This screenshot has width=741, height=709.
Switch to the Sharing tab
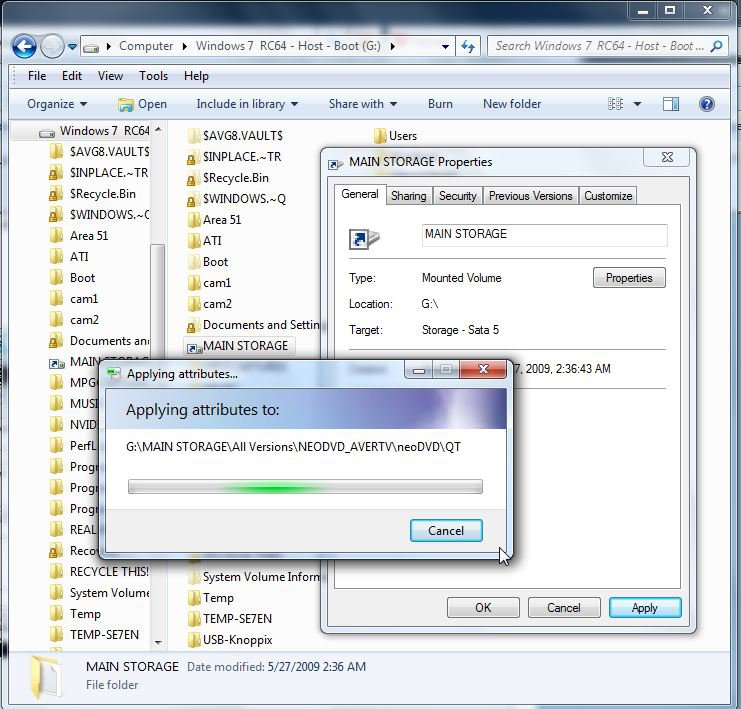pos(408,196)
